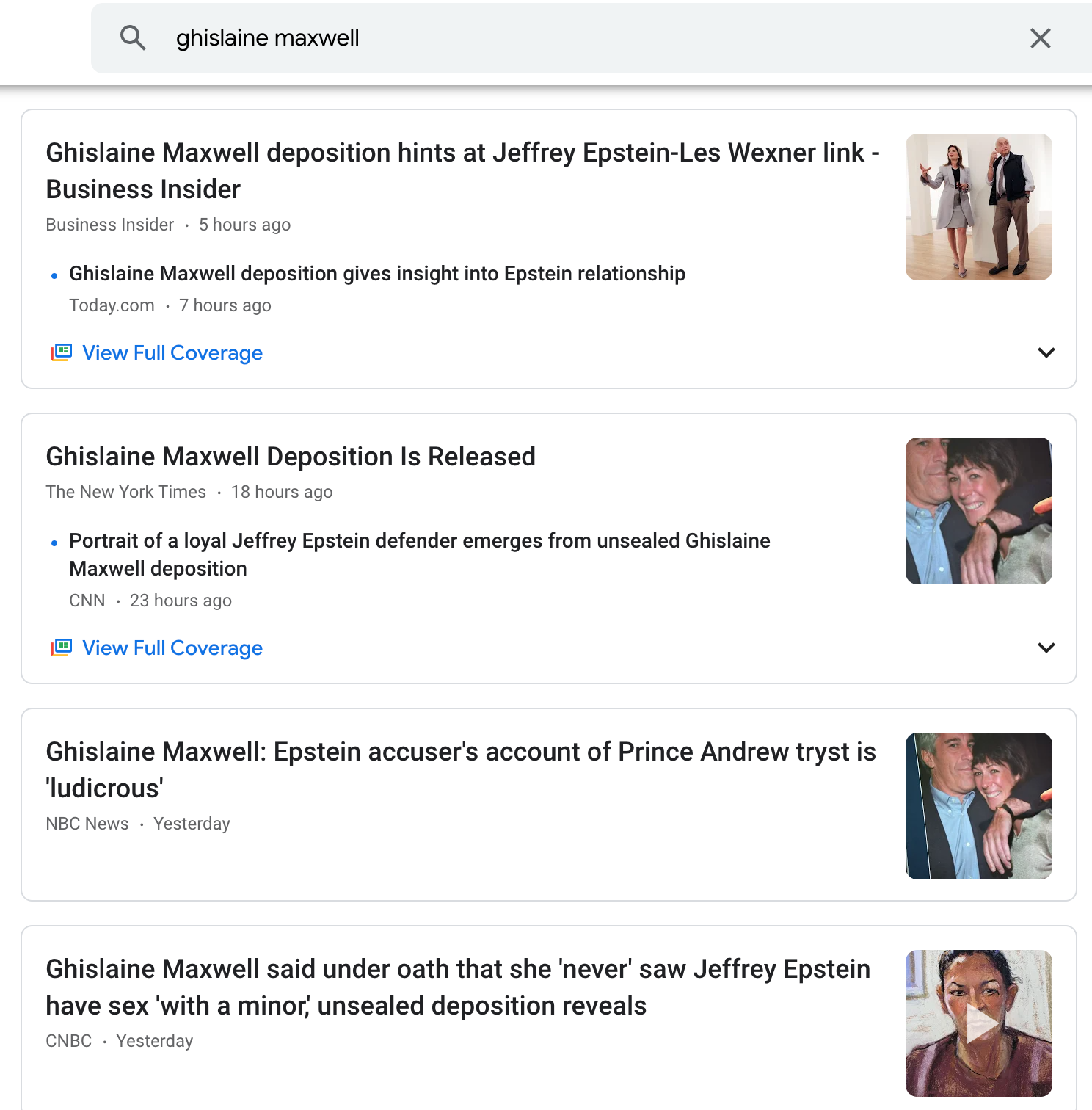Open New York Times article thumbnail

point(979,511)
